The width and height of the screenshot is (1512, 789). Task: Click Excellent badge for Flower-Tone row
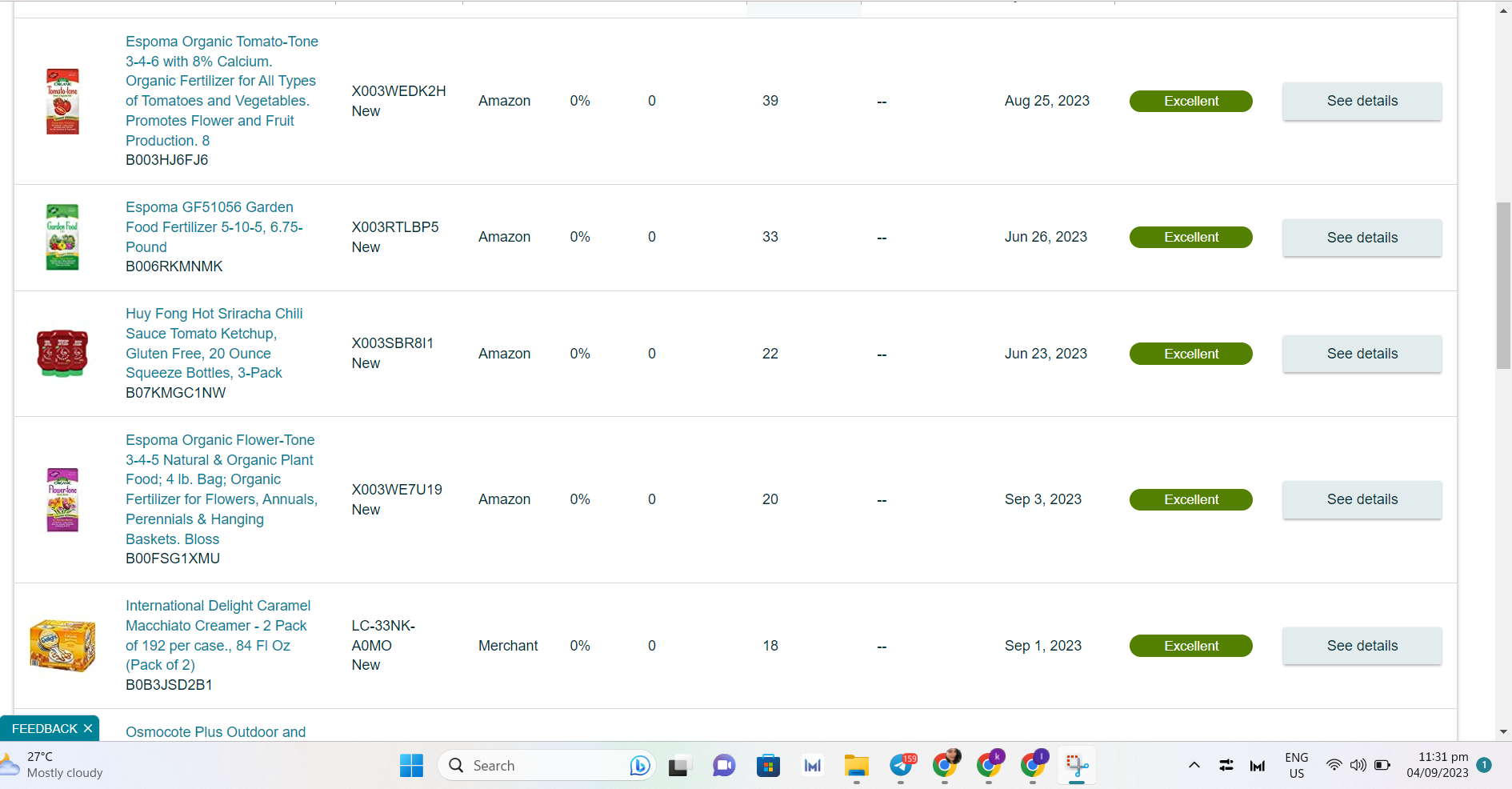[1190, 499]
